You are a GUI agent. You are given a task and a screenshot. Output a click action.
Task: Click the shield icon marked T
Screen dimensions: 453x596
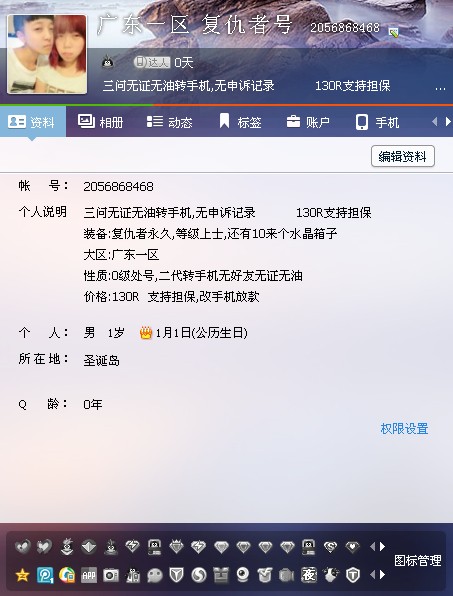point(353,575)
